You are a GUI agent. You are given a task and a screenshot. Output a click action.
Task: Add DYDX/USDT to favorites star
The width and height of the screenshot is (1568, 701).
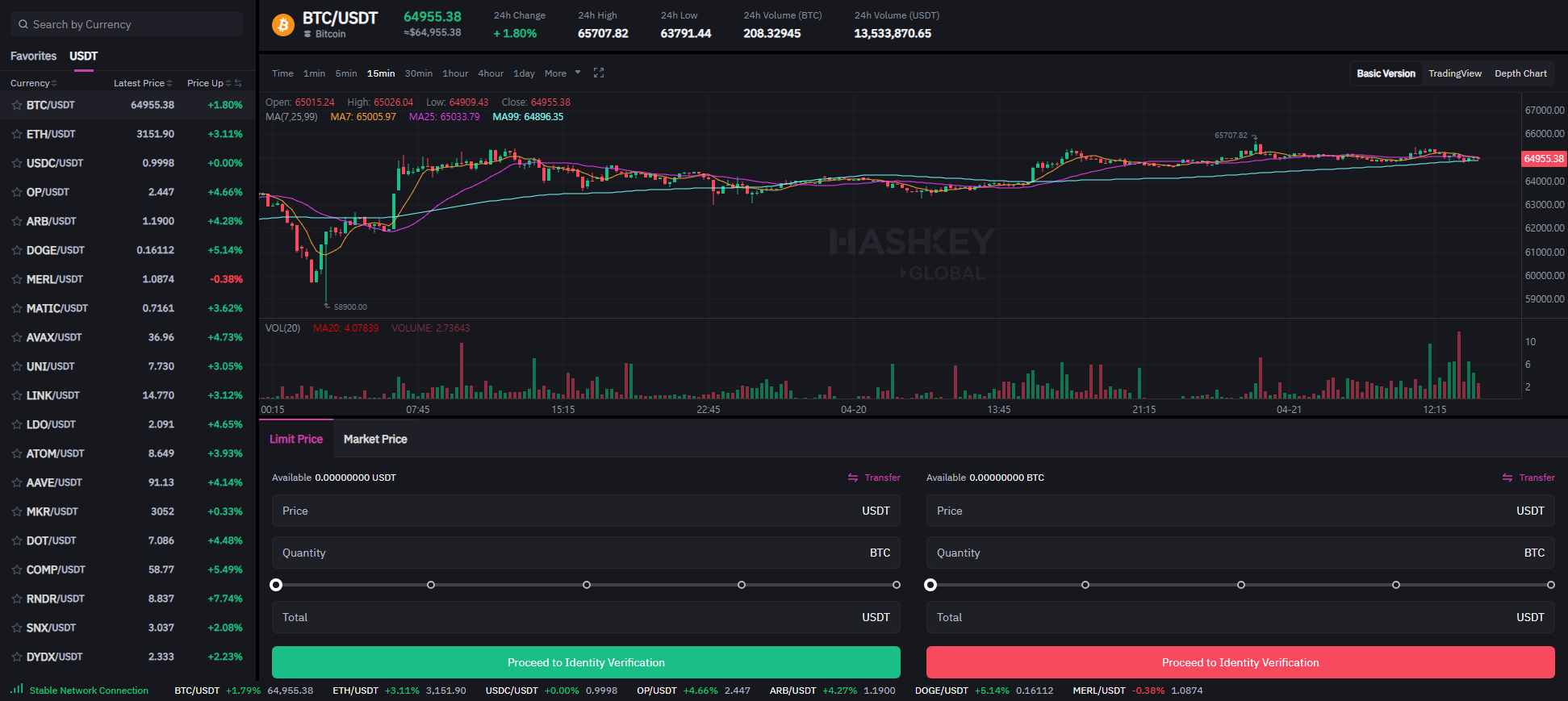coord(17,657)
